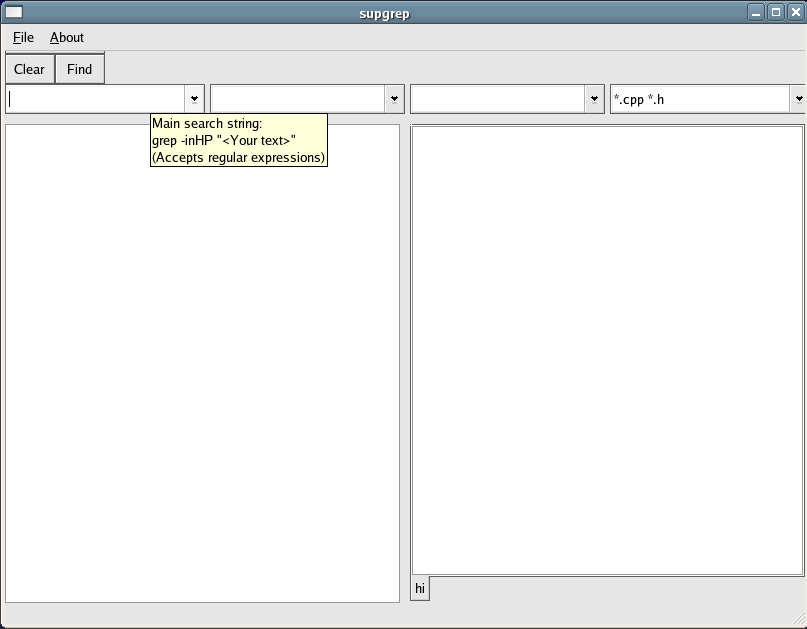
Task: Click the '*.cpp *.h' file pattern field
Action: 700,99
